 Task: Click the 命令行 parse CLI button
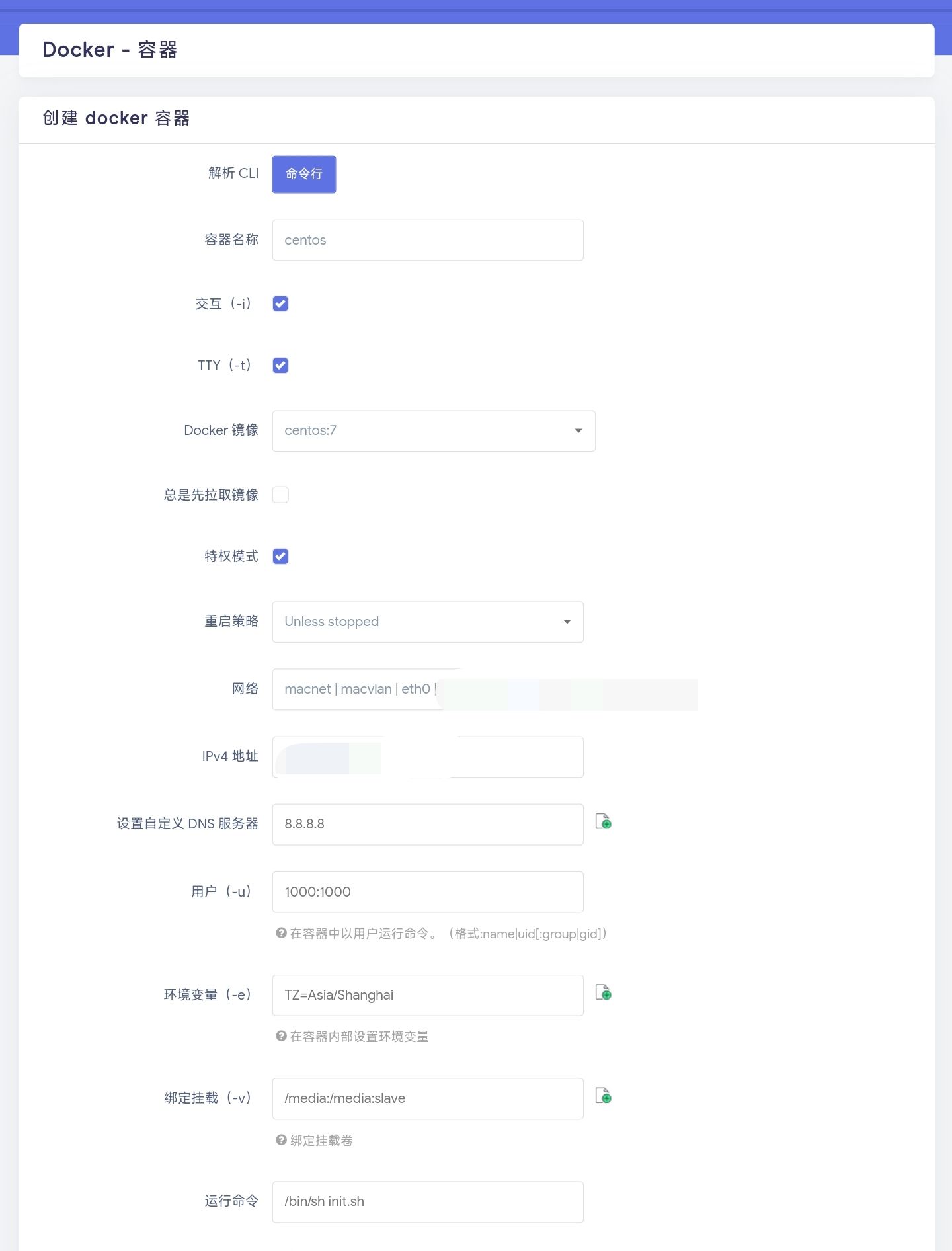[x=303, y=174]
